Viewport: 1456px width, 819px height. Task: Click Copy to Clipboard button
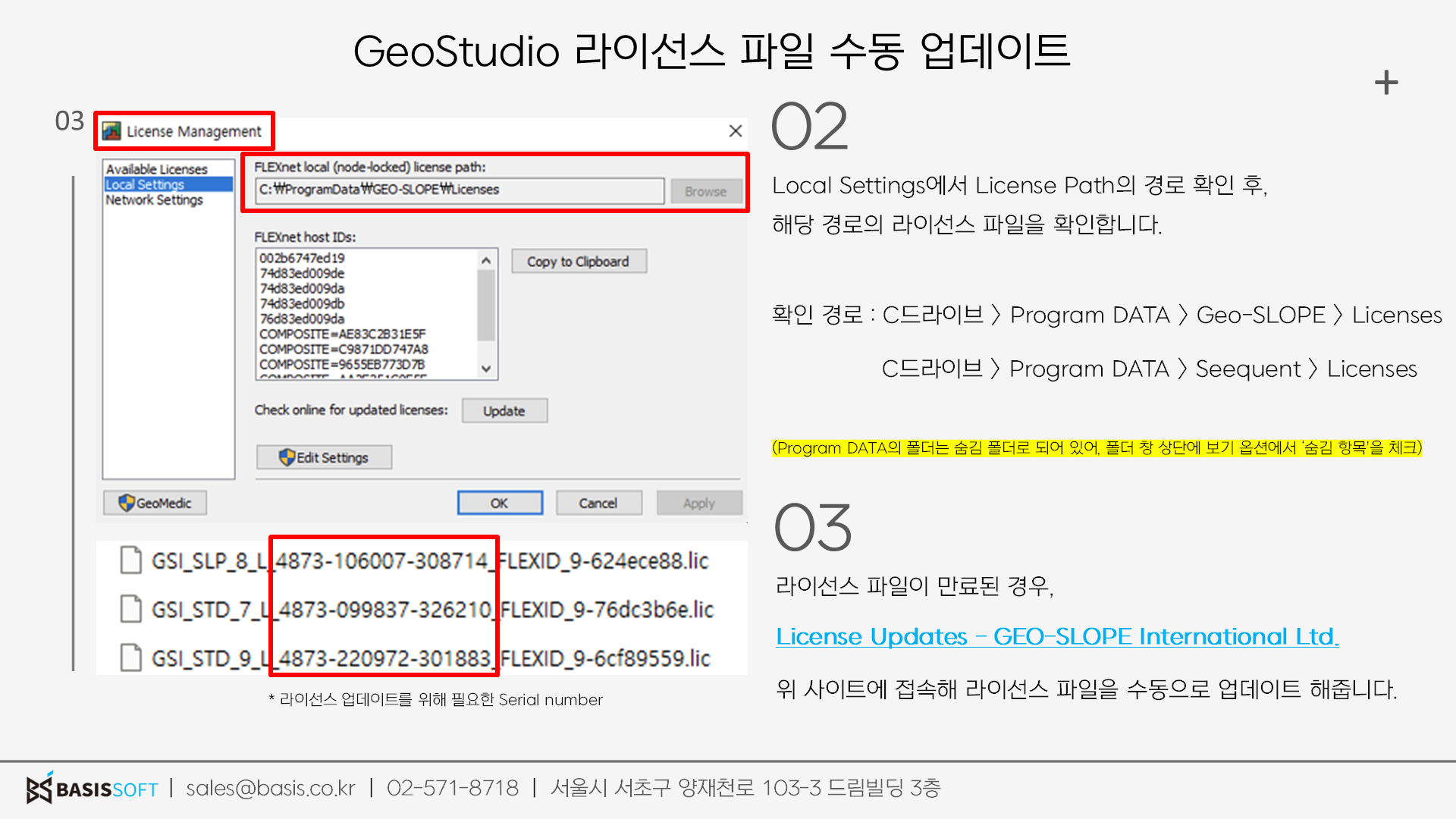(579, 262)
